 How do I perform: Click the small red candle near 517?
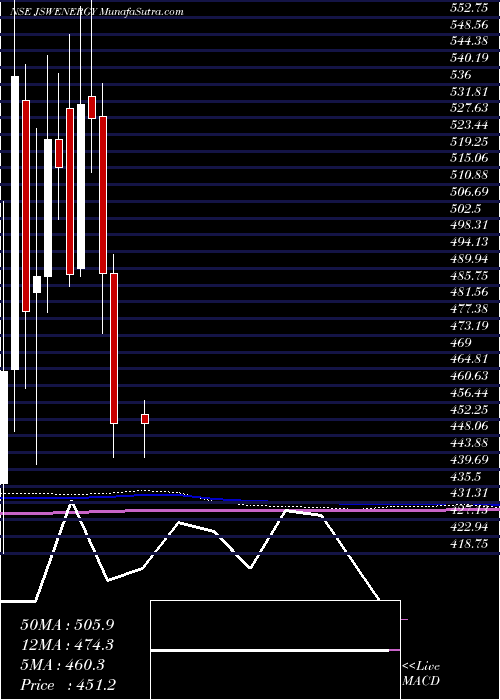(58, 154)
